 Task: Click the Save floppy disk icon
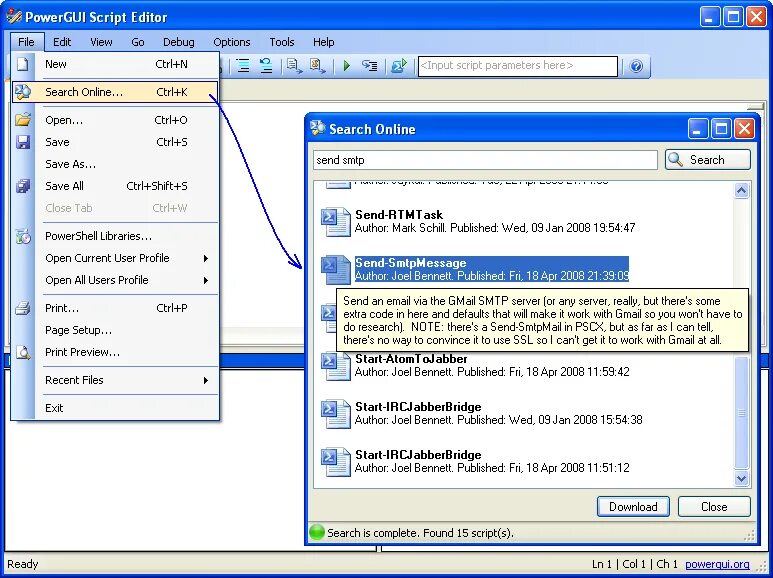[x=23, y=142]
